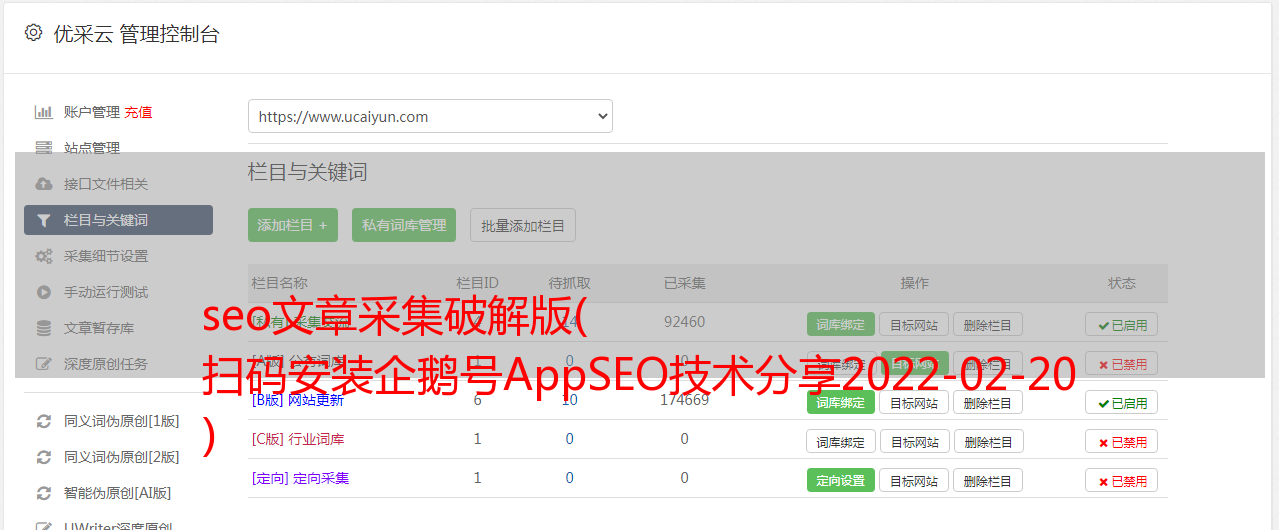Click 删除栏目 in the 92460 row
Viewport: 1279px width, 530px height.
coord(987,324)
